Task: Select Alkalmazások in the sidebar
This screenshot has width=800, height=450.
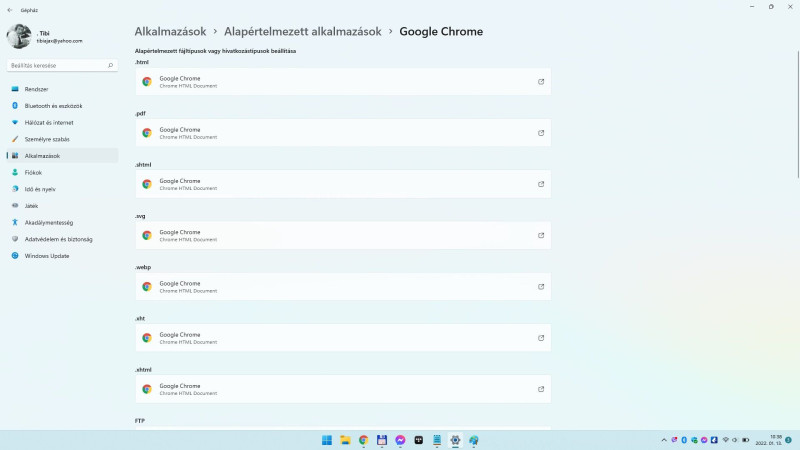Action: click(62, 156)
